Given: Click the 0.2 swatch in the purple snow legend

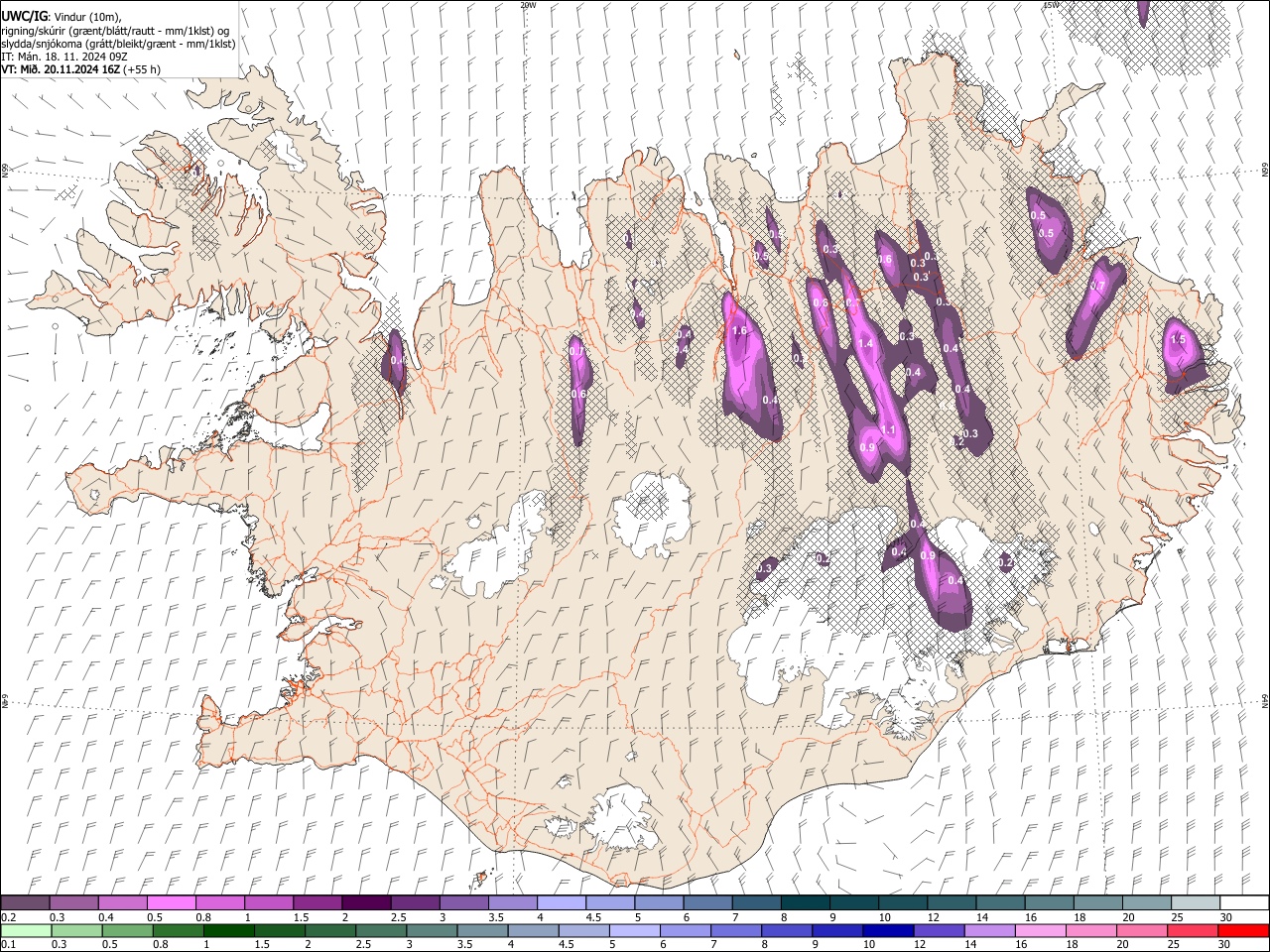Looking at the screenshot, I should pyautogui.click(x=25, y=903).
